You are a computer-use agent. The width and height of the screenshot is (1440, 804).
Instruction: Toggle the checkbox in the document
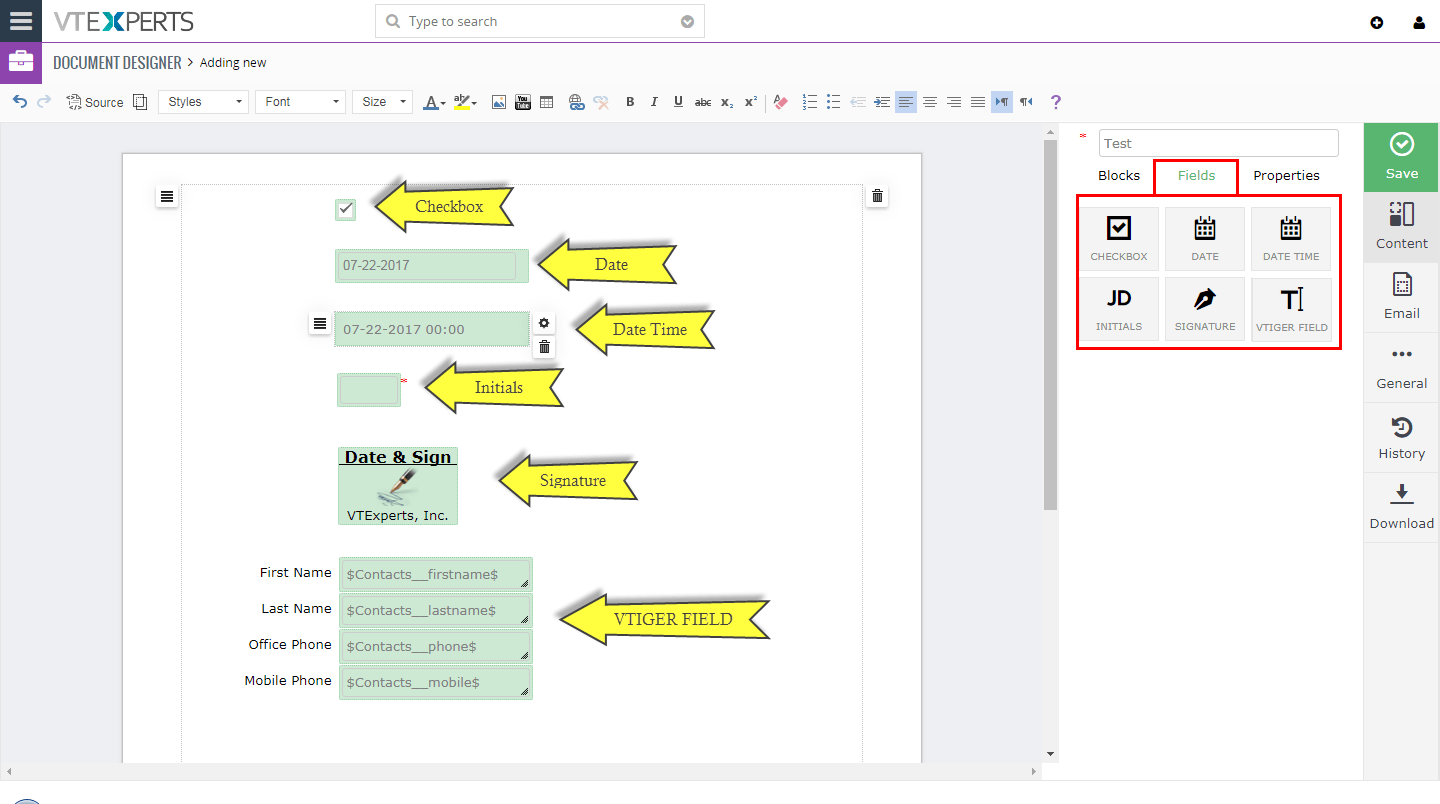pyautogui.click(x=345, y=209)
